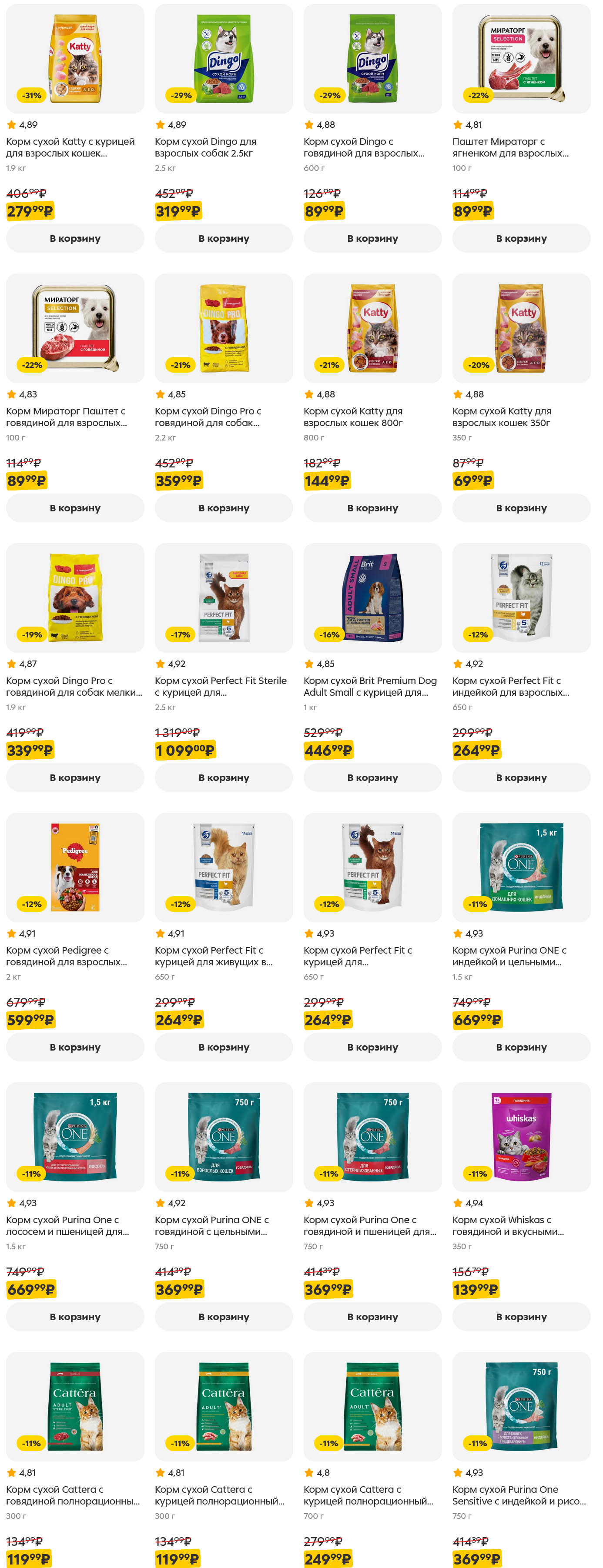Click the star icon beside Whiskas 4,94 rating
Screen dimensions: 603x1568
tap(457, 1203)
